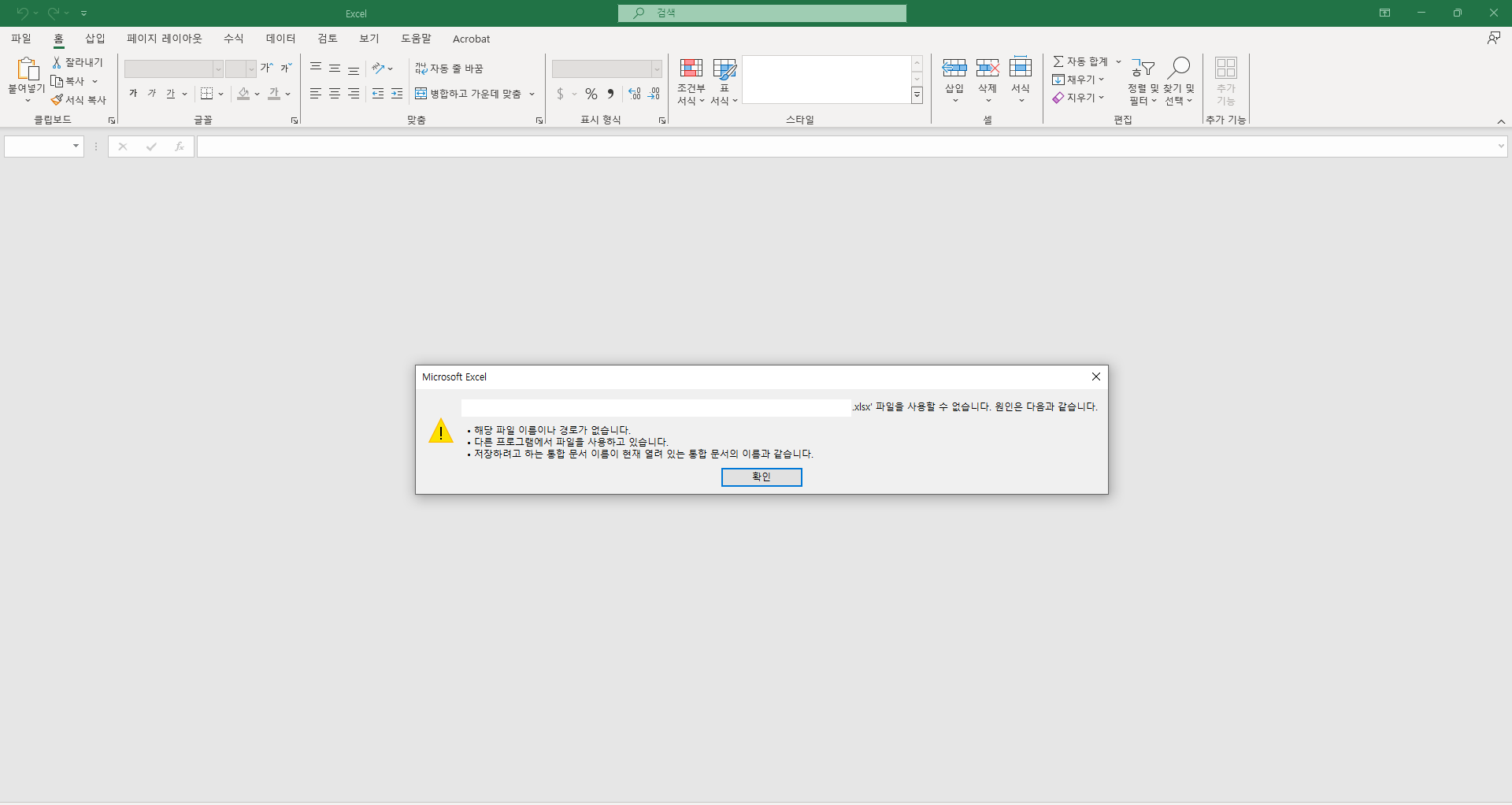Click the 확인 button in the dialog

(762, 477)
